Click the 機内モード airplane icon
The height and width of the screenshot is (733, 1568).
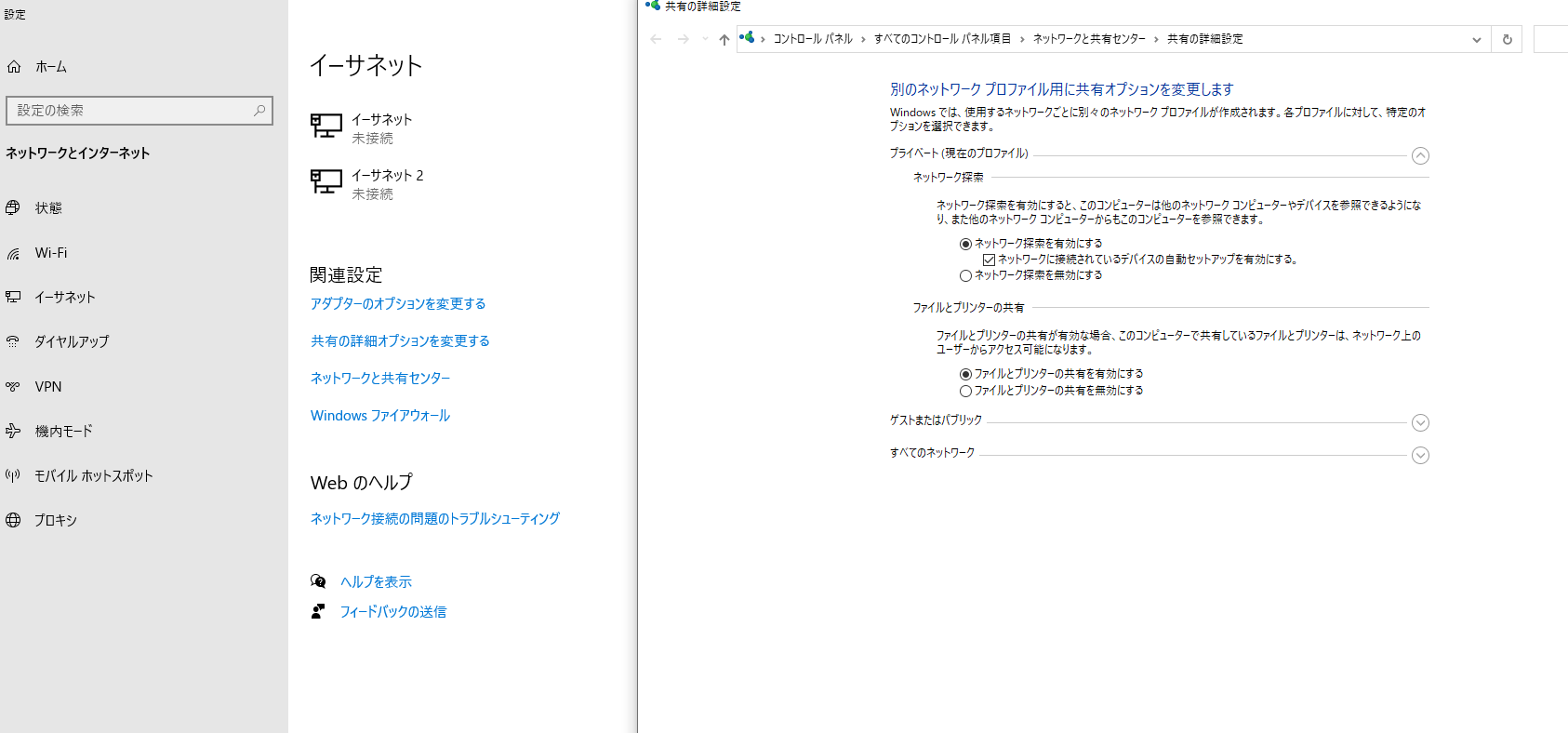[x=13, y=431]
